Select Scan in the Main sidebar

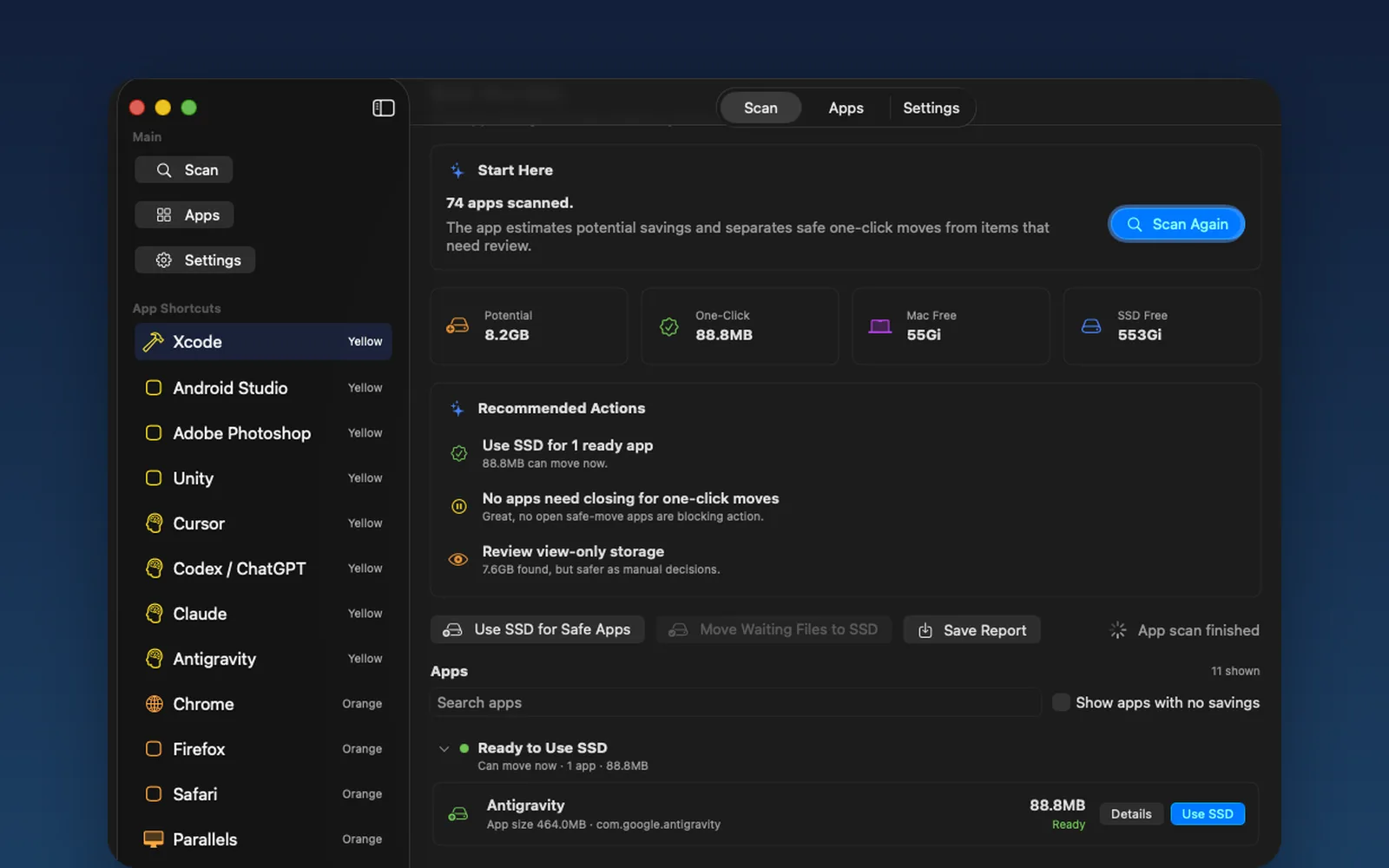click(x=184, y=170)
